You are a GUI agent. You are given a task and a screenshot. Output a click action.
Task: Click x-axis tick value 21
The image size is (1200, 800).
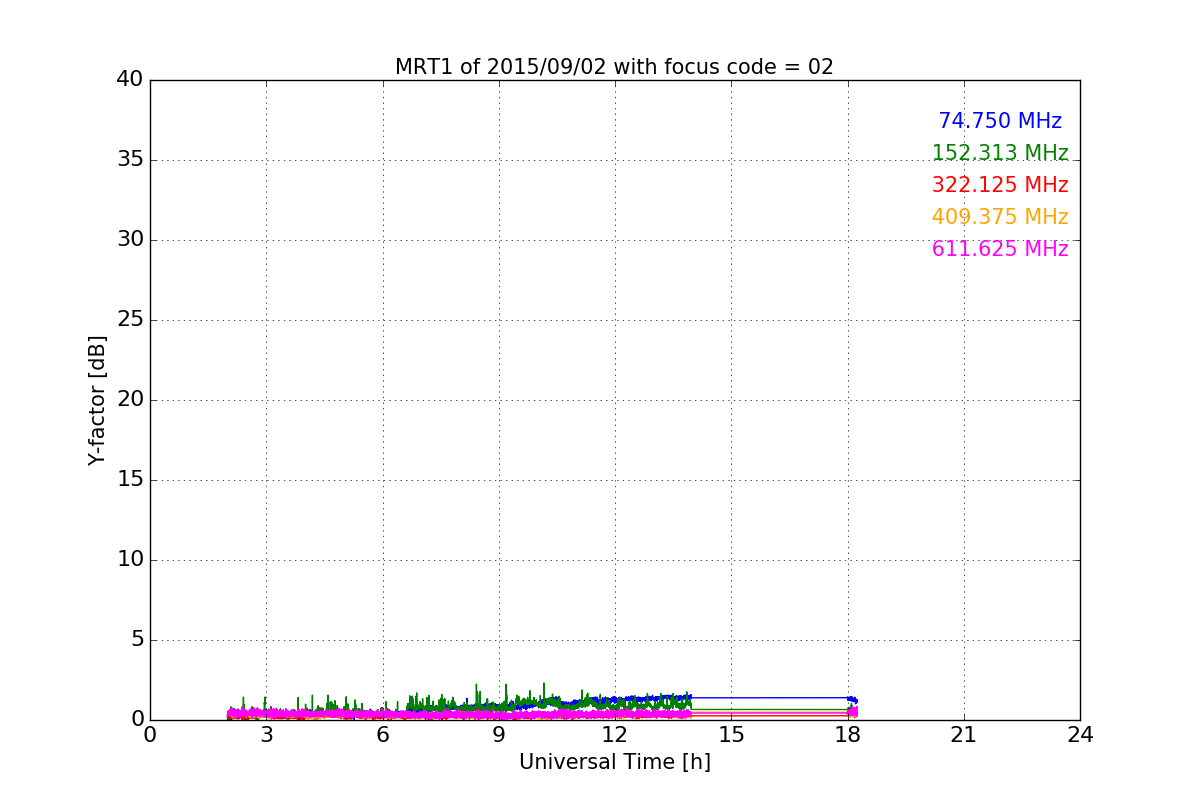pos(964,735)
